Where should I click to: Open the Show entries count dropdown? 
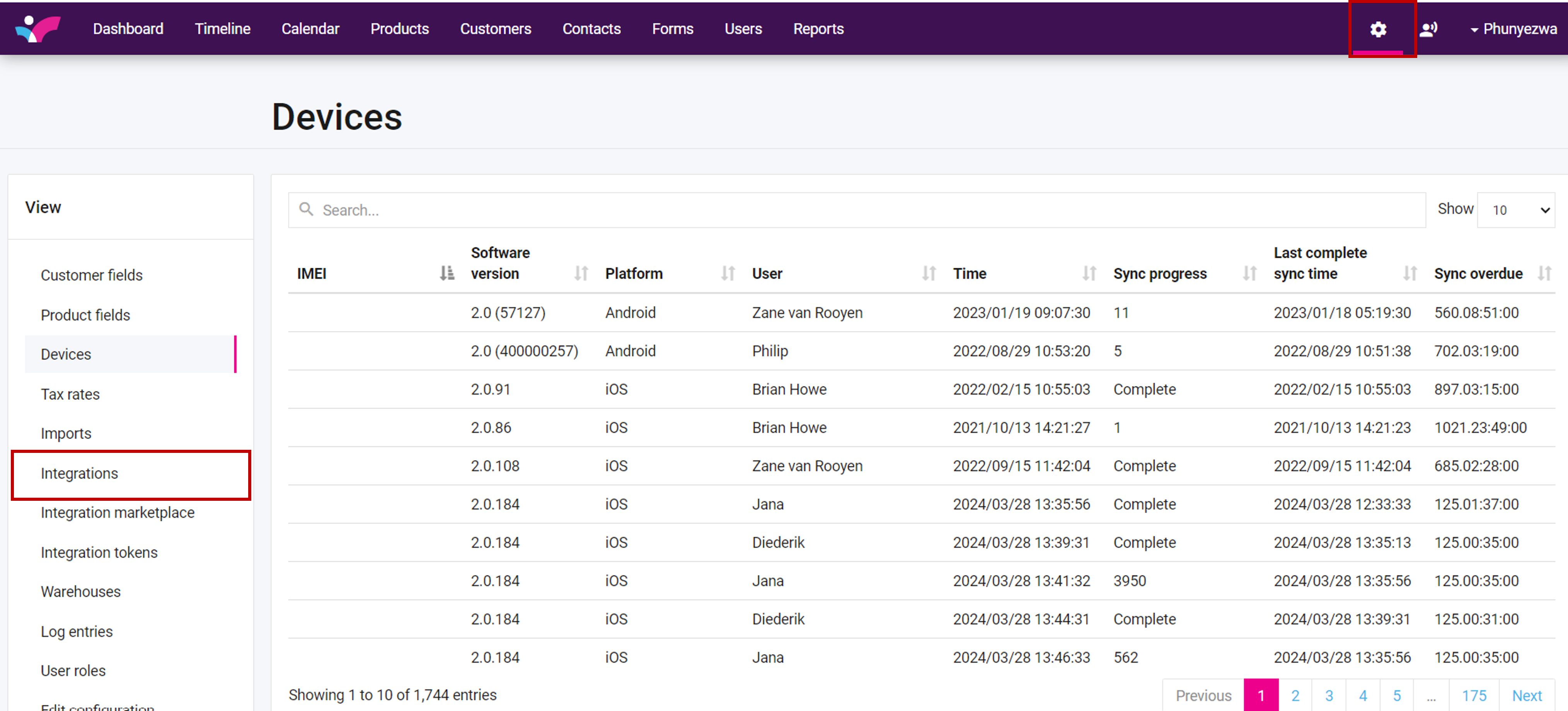click(1516, 210)
